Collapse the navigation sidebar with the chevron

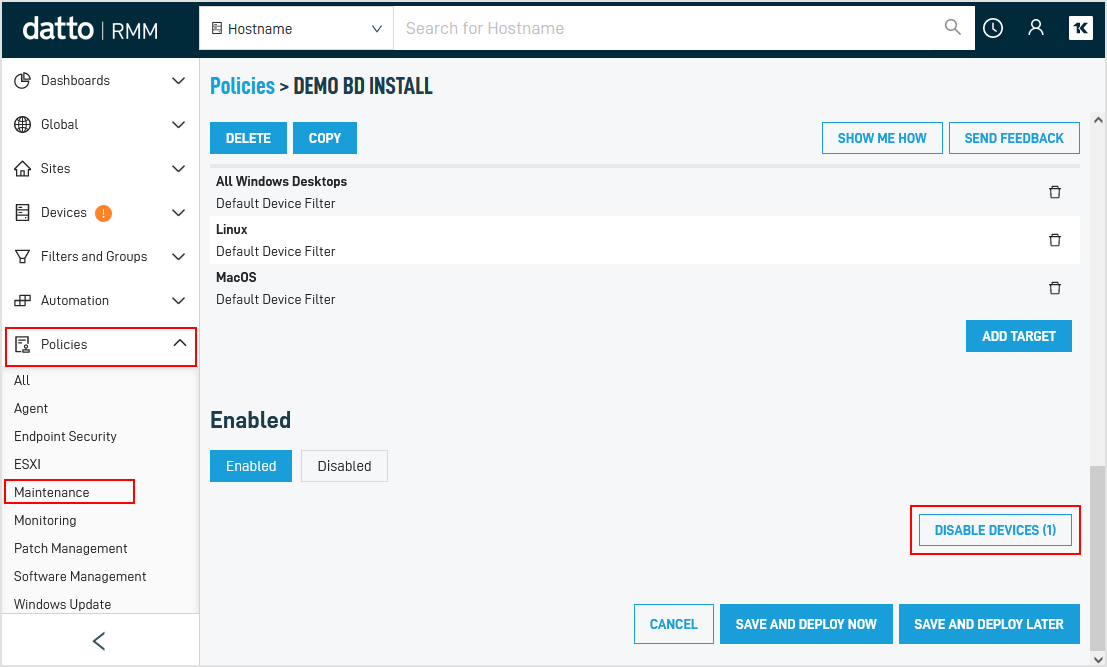tap(99, 640)
